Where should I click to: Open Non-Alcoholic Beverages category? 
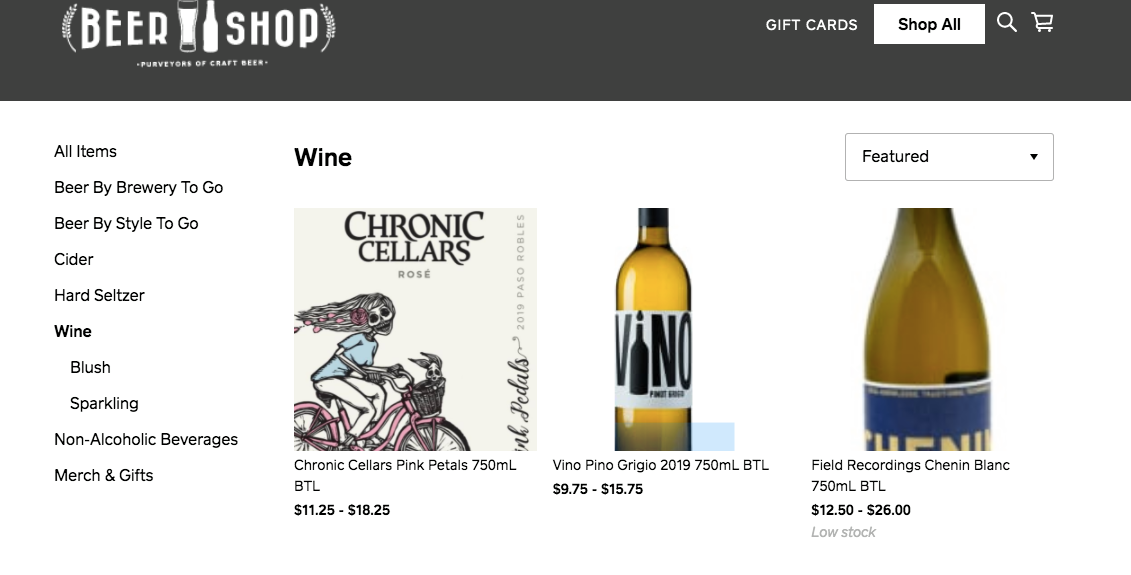[146, 439]
